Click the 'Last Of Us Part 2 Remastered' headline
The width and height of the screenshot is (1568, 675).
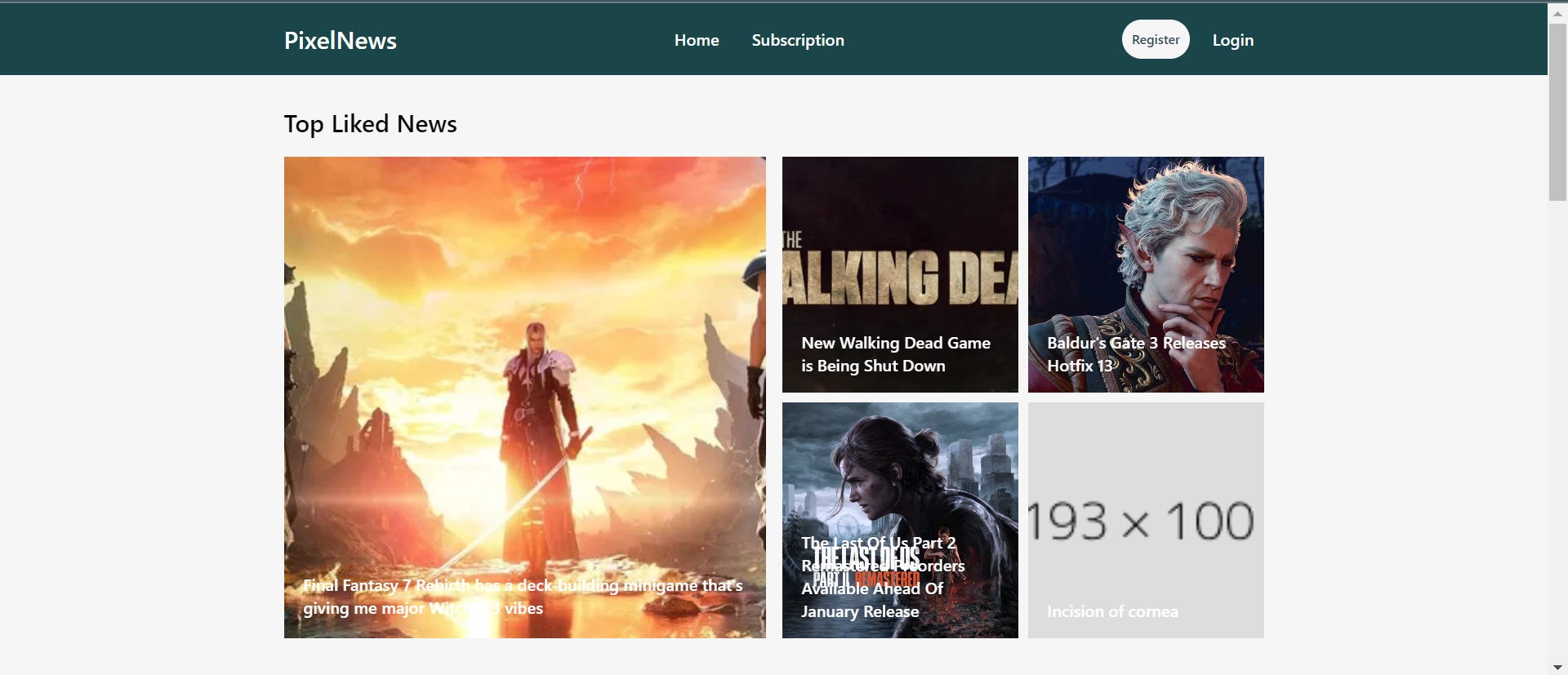pos(882,577)
